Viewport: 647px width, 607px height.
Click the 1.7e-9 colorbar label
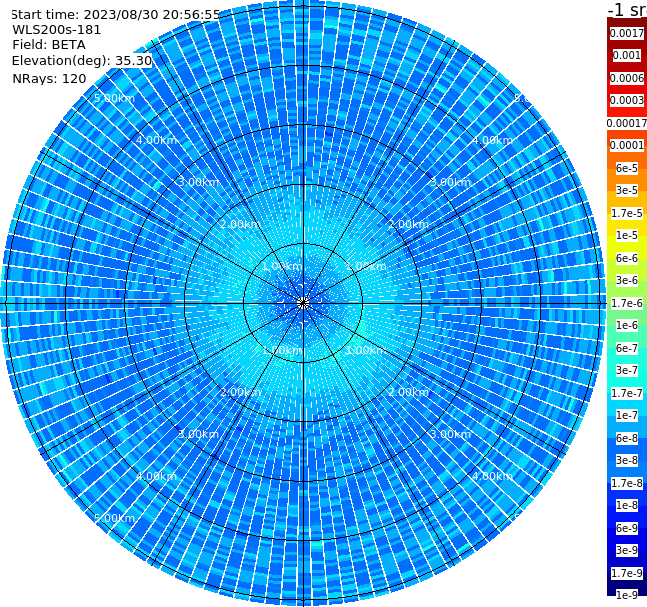coord(627,573)
